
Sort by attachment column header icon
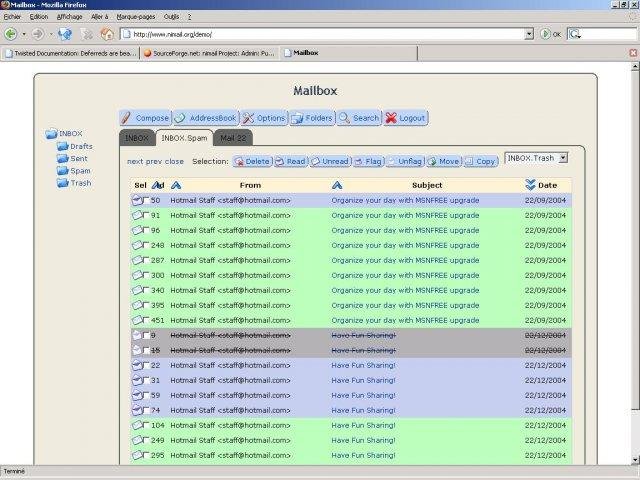(x=158, y=185)
